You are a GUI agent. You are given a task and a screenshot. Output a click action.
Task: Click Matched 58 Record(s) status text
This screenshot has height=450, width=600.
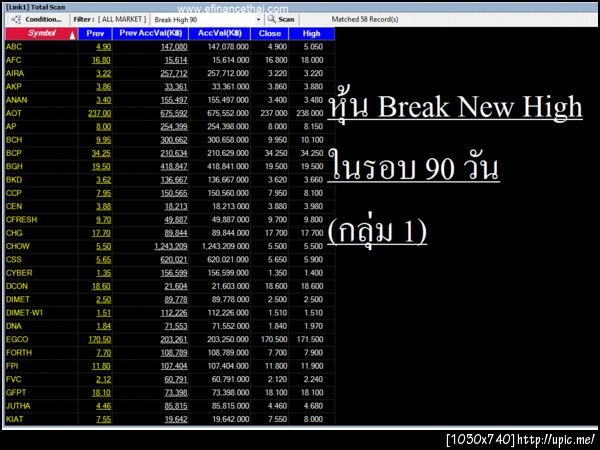[x=365, y=20]
